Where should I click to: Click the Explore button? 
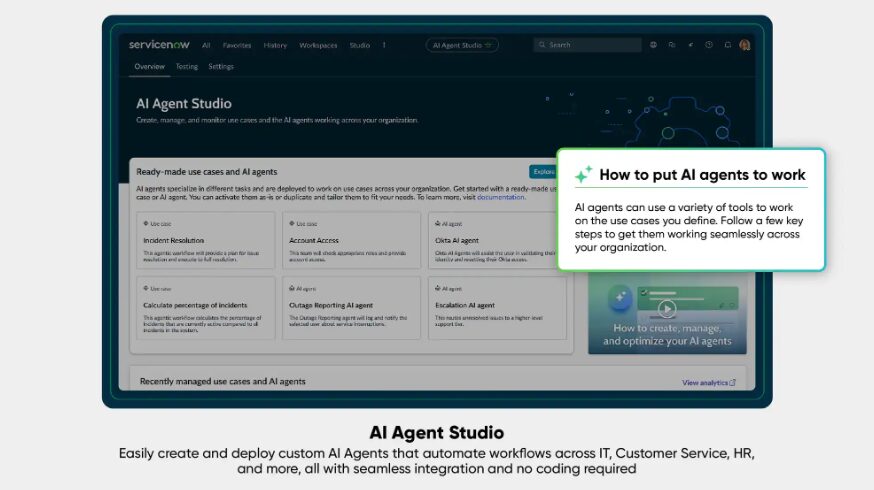pyautogui.click(x=542, y=172)
